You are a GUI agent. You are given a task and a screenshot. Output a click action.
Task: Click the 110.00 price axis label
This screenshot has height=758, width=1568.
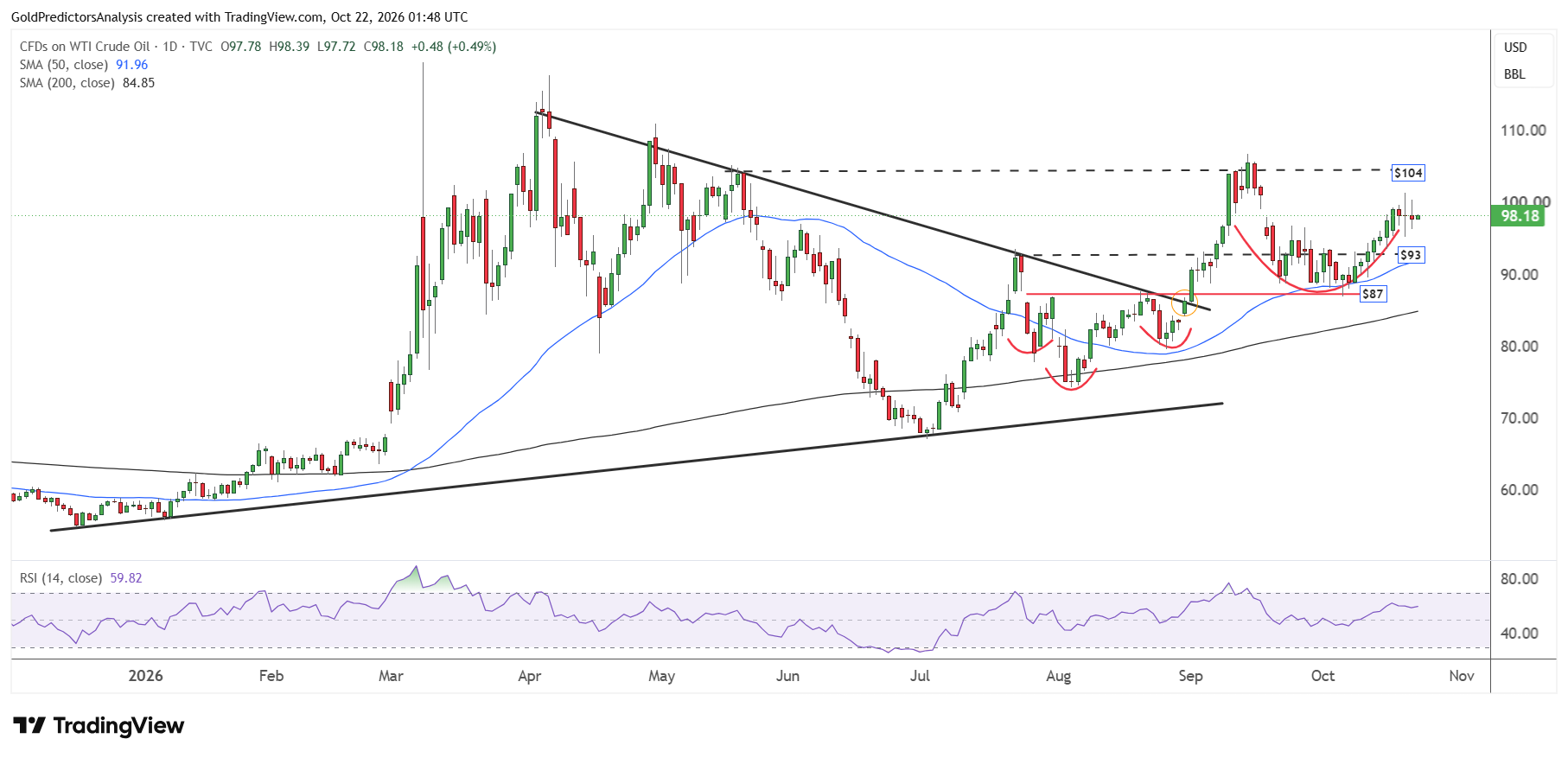click(1523, 131)
